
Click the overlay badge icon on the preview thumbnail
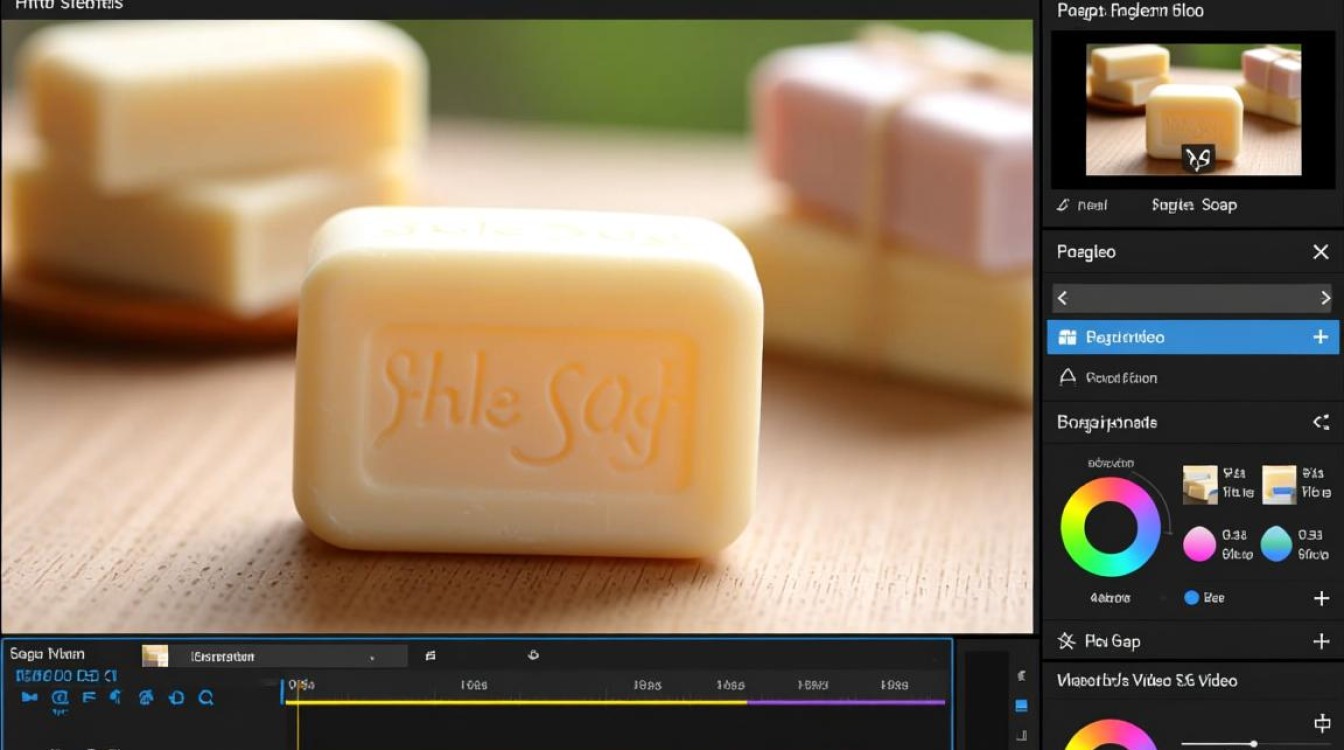coord(1198,158)
